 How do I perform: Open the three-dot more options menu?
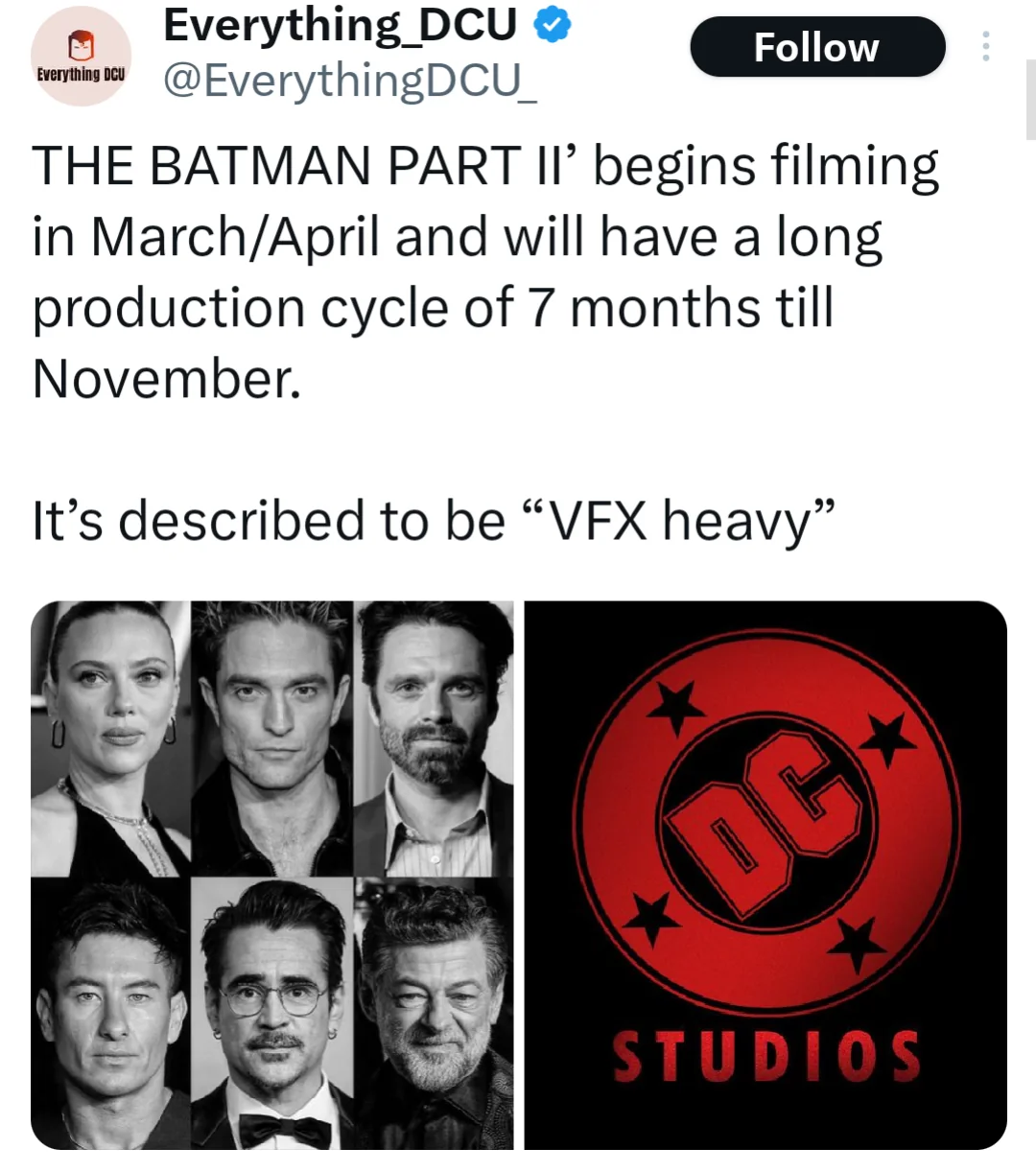pyautogui.click(x=985, y=46)
